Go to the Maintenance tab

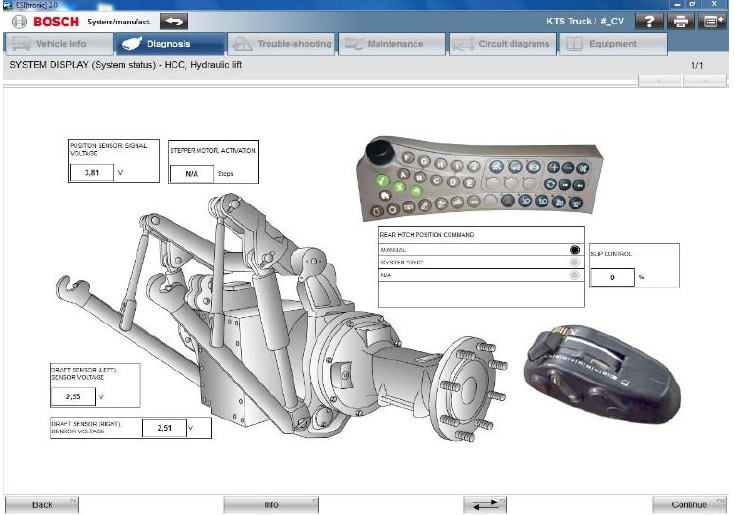tap(392, 44)
